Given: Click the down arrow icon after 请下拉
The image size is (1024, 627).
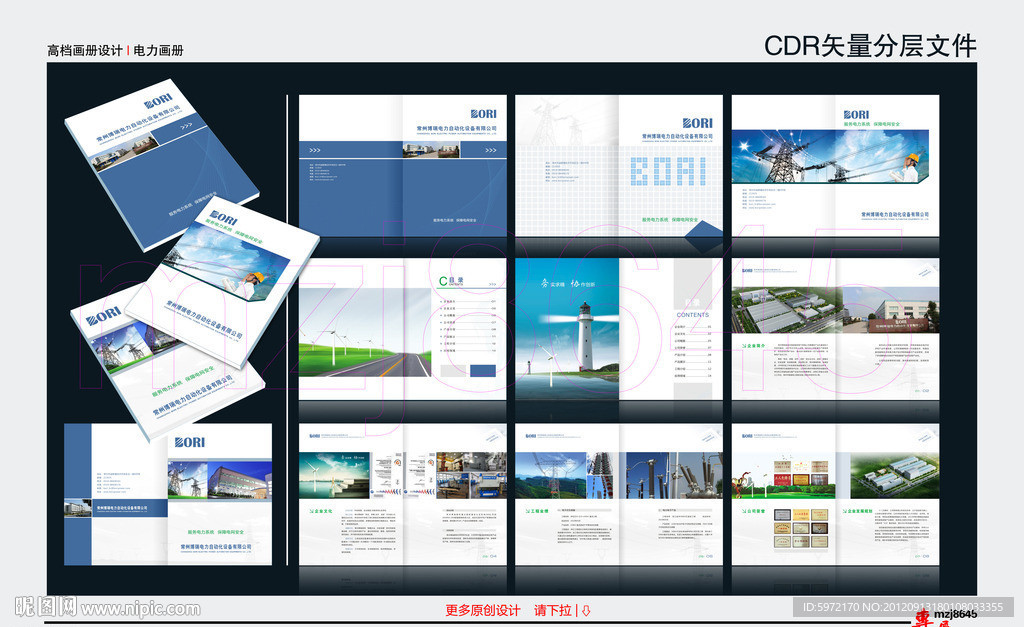Looking at the screenshot, I should [586, 610].
